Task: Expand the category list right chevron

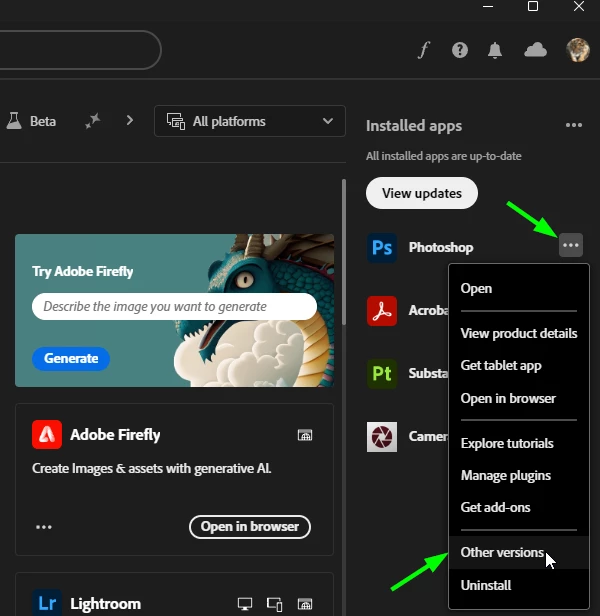Action: tap(130, 120)
